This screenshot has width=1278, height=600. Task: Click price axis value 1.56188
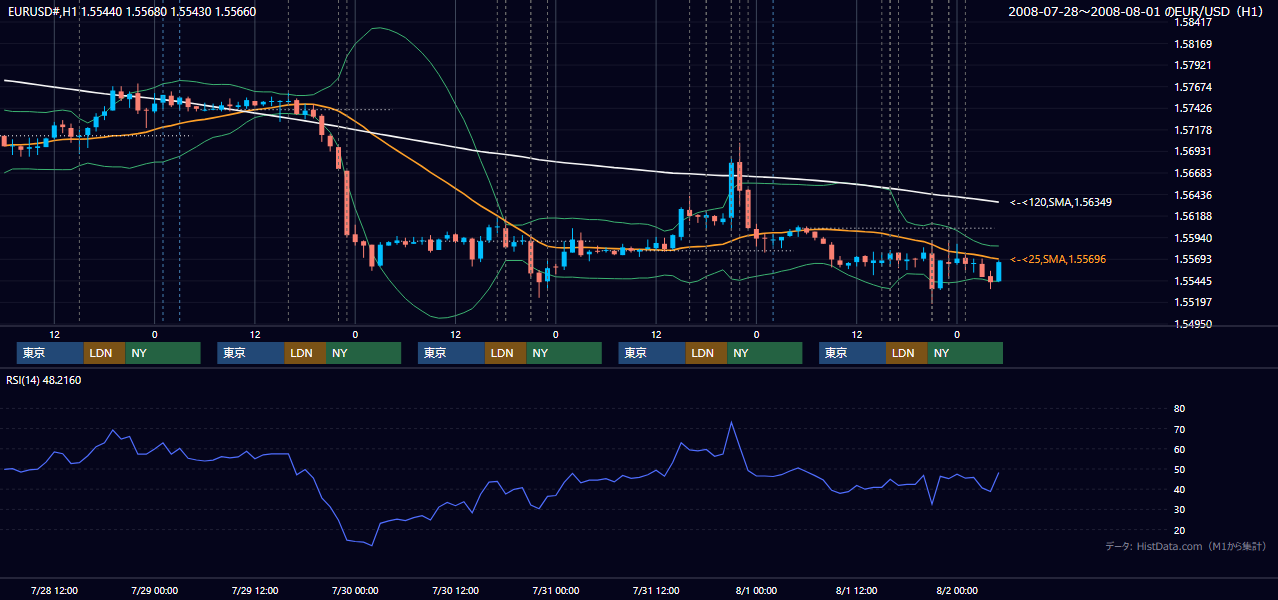[1193, 216]
